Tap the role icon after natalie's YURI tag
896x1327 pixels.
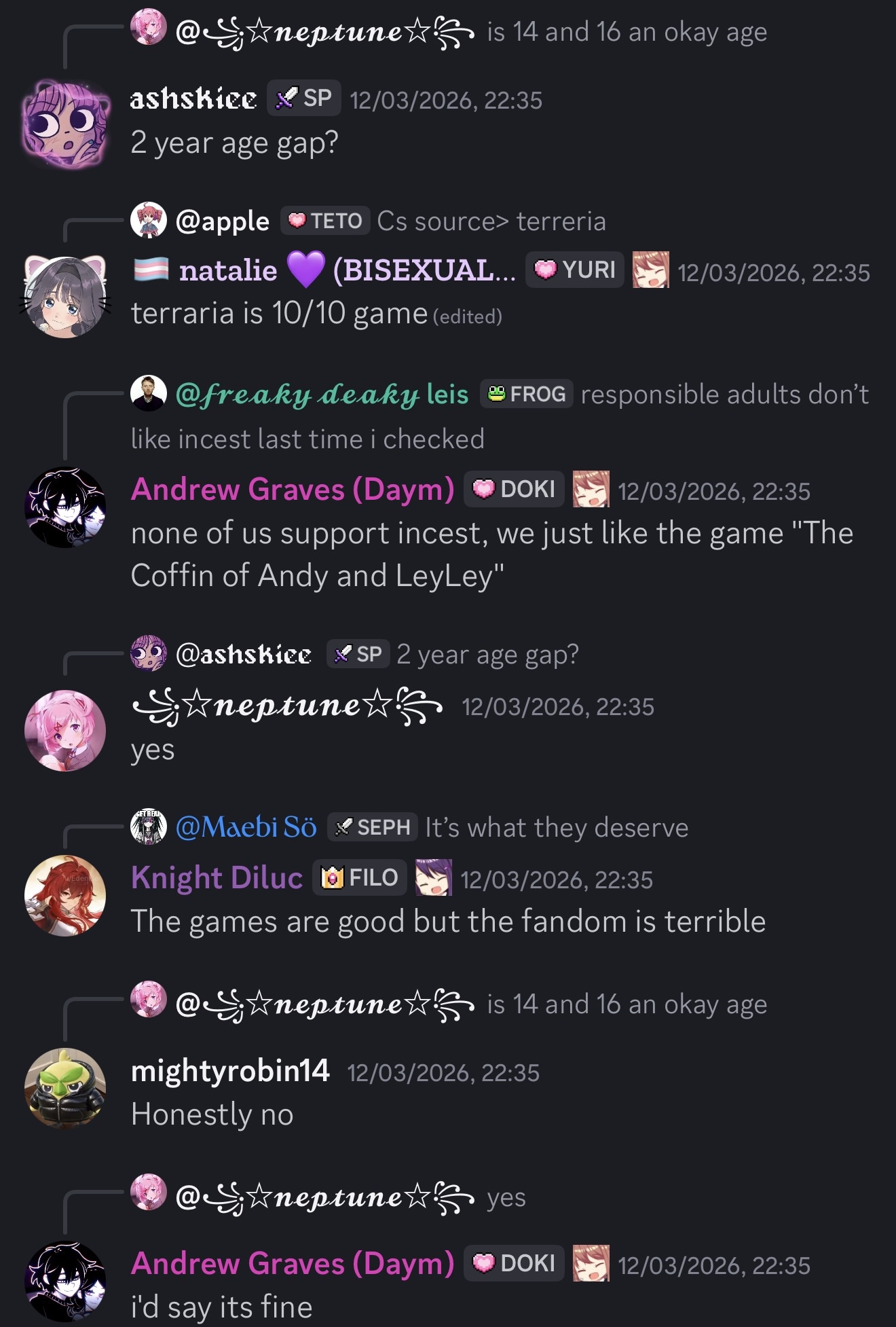[650, 270]
